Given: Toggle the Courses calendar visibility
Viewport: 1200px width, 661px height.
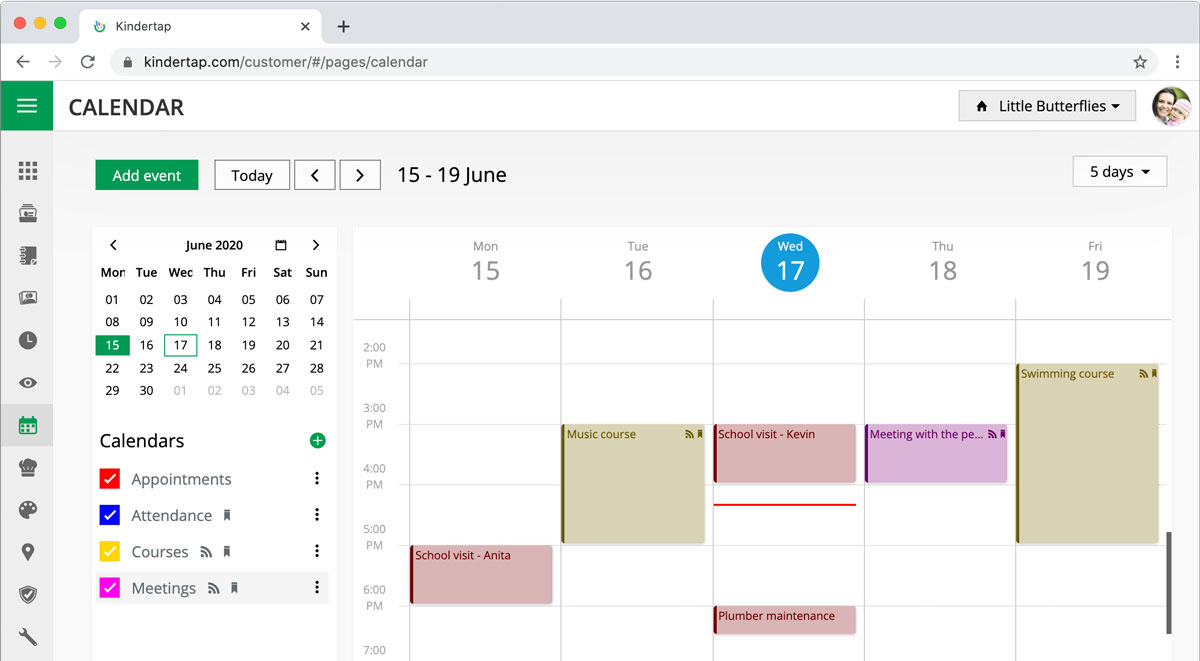Looking at the screenshot, I should tap(111, 551).
